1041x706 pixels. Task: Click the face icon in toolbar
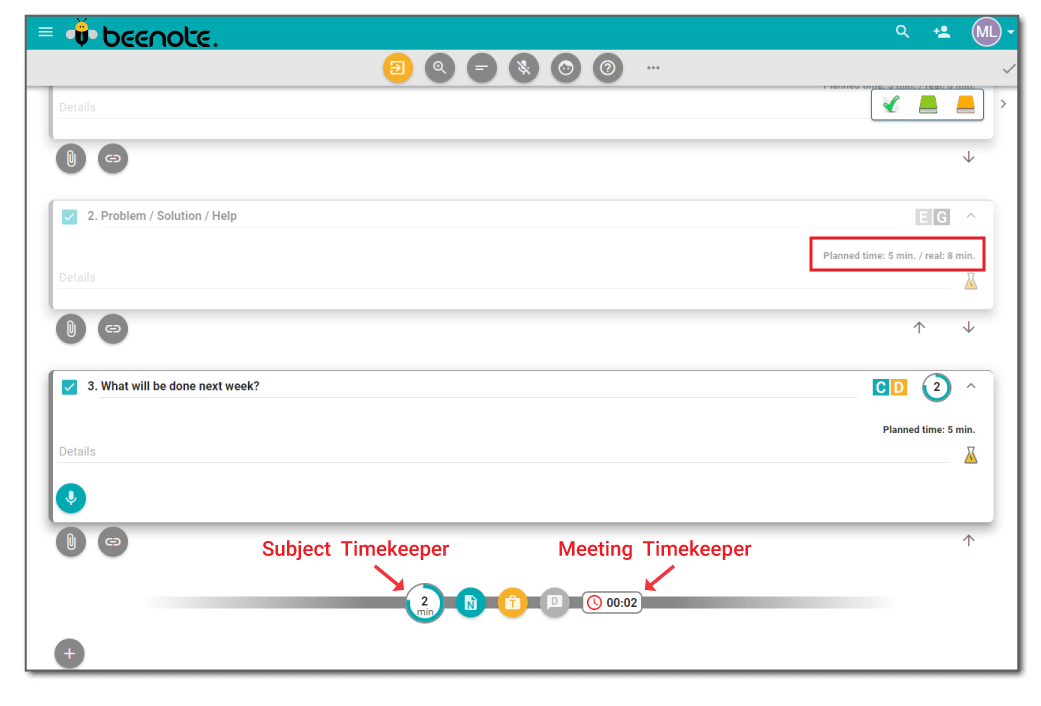pyautogui.click(x=566, y=68)
